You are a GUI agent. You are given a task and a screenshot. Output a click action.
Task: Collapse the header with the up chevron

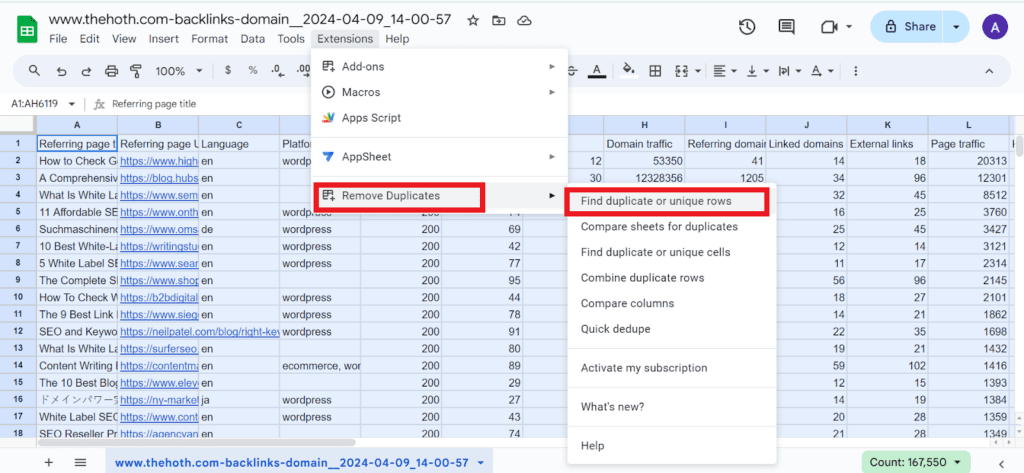coord(989,71)
